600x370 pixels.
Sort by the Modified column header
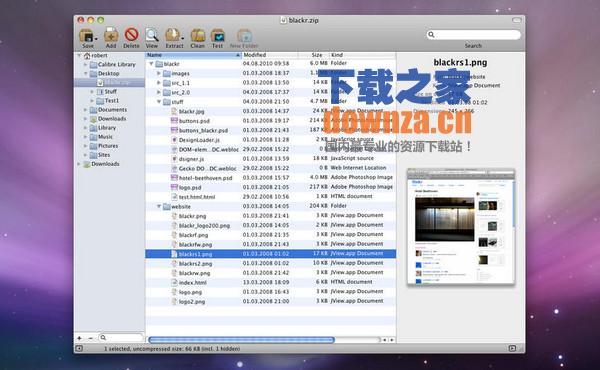270,55
